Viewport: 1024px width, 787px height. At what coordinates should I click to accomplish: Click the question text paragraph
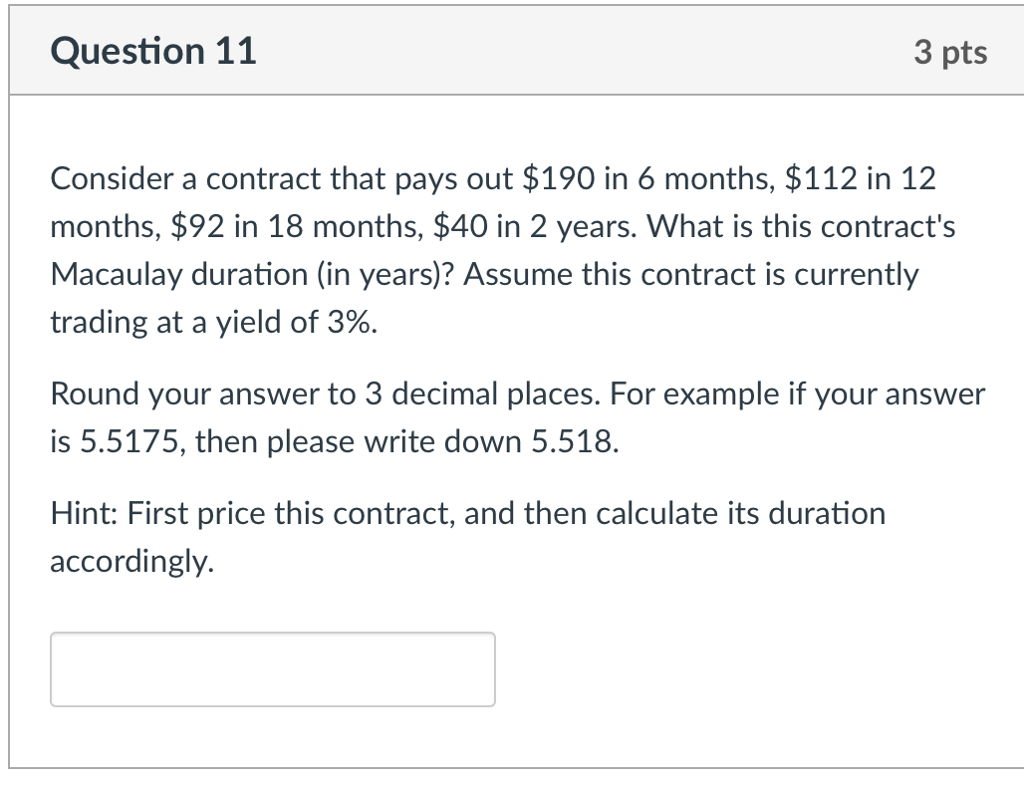[x=500, y=250]
